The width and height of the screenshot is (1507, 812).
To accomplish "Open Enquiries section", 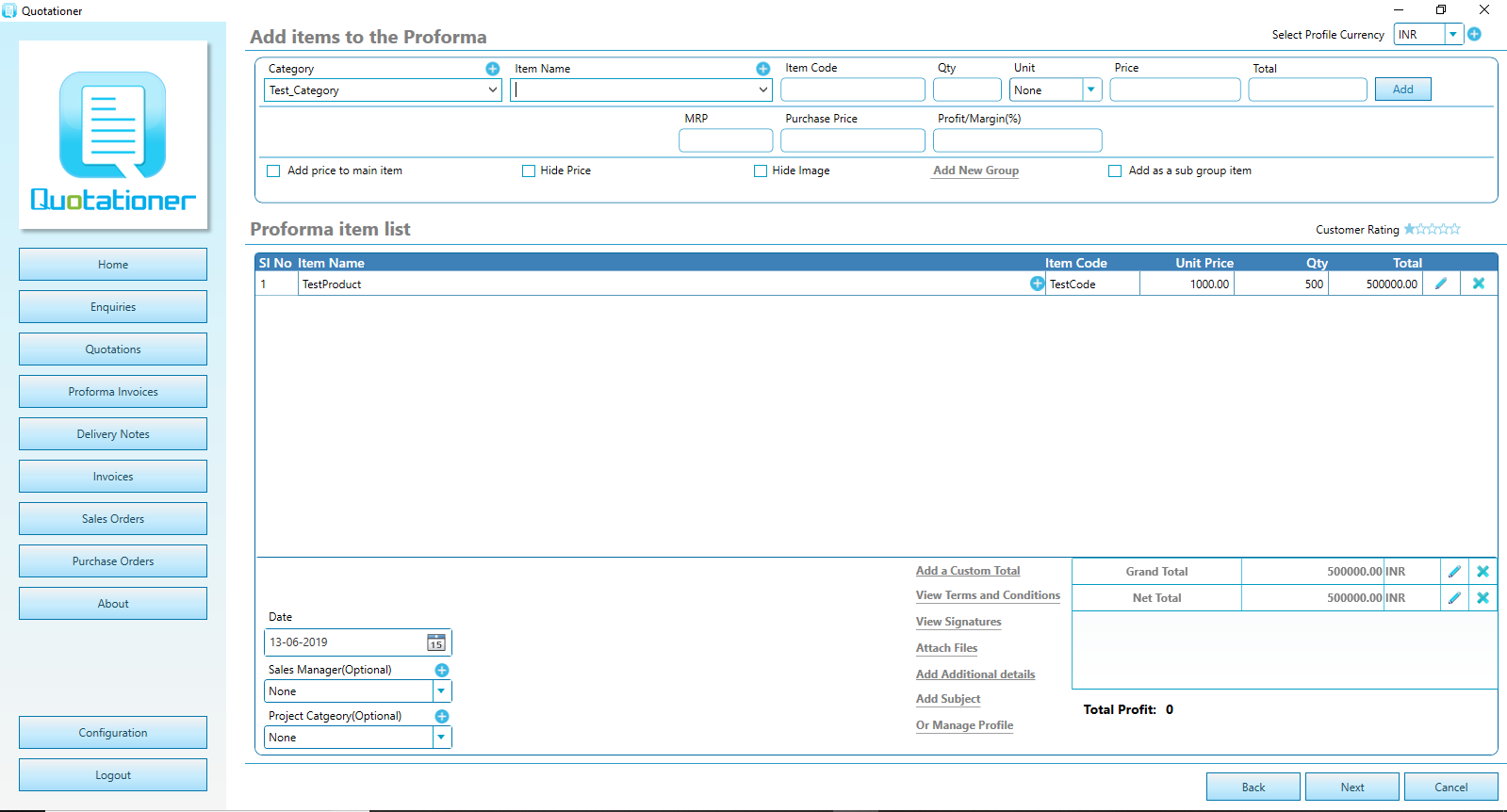I will tap(113, 307).
